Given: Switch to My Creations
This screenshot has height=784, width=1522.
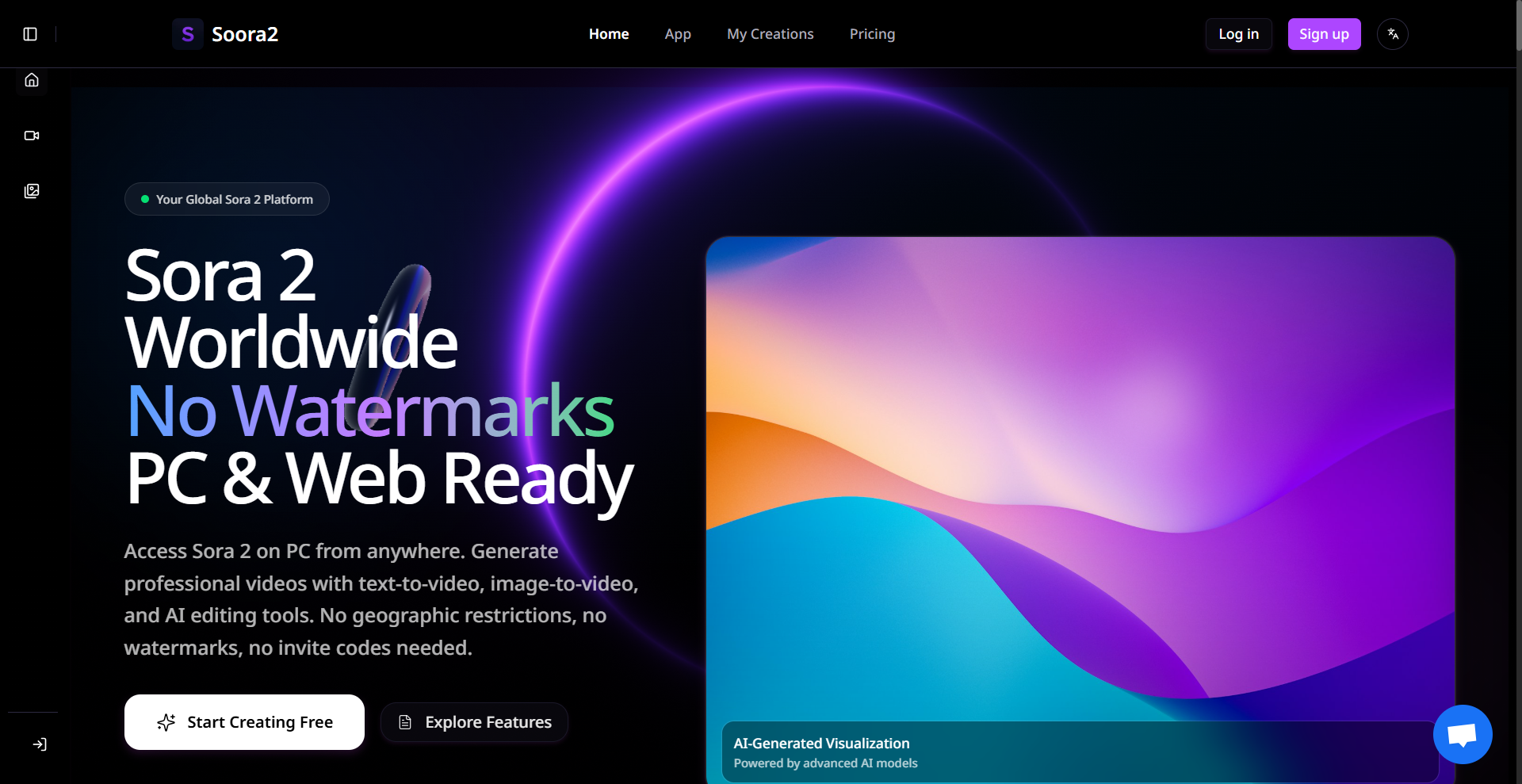Looking at the screenshot, I should pos(770,34).
